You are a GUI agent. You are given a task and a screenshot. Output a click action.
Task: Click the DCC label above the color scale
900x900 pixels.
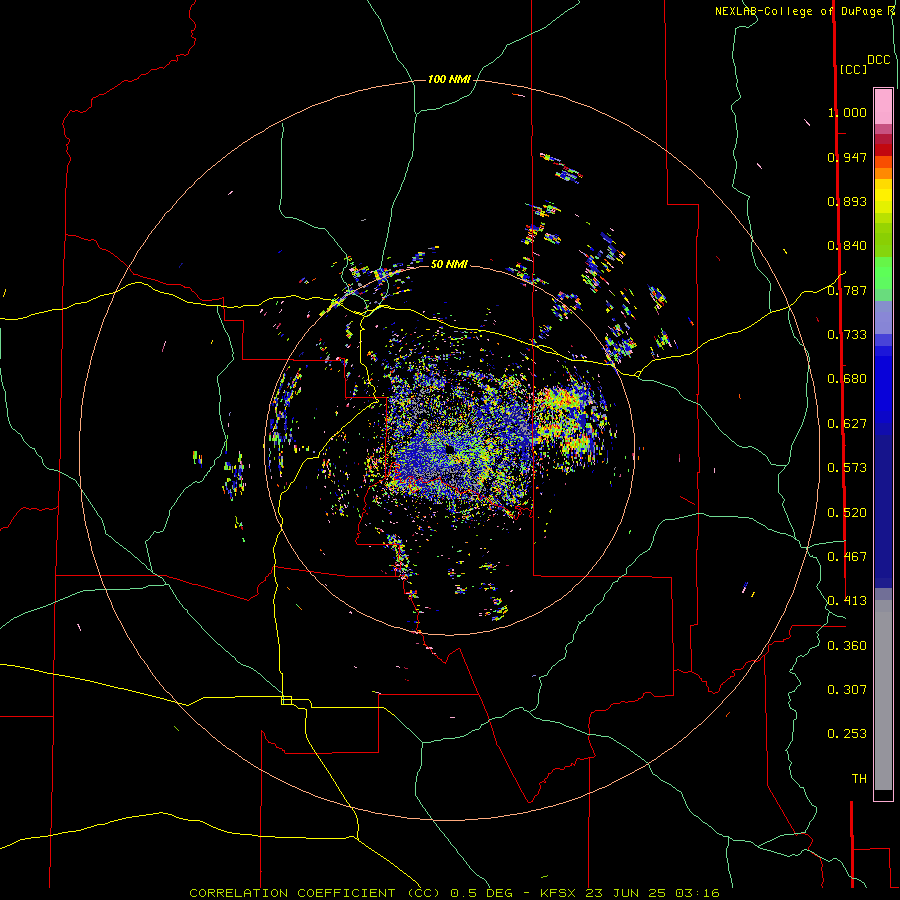pos(879,60)
